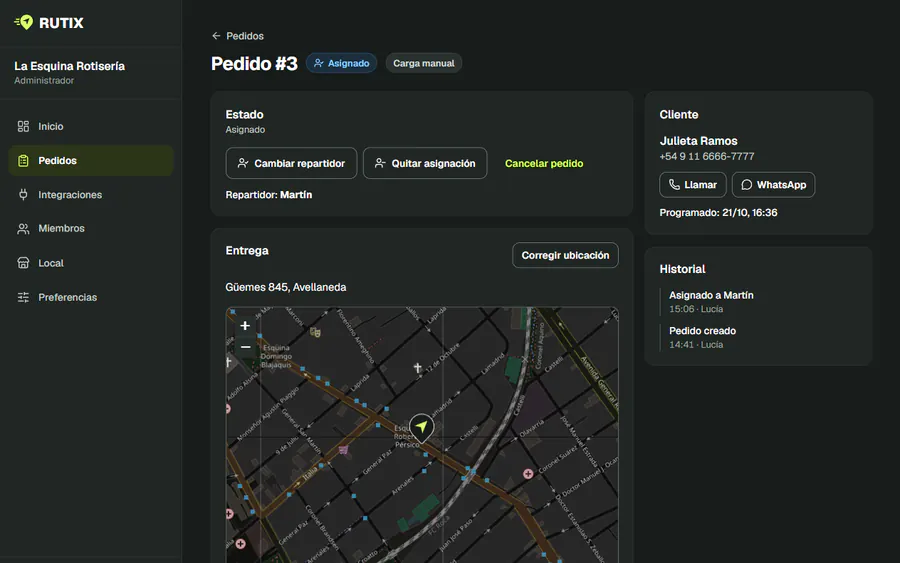Click Programado: 21/10, 16:36 text

coord(719,213)
